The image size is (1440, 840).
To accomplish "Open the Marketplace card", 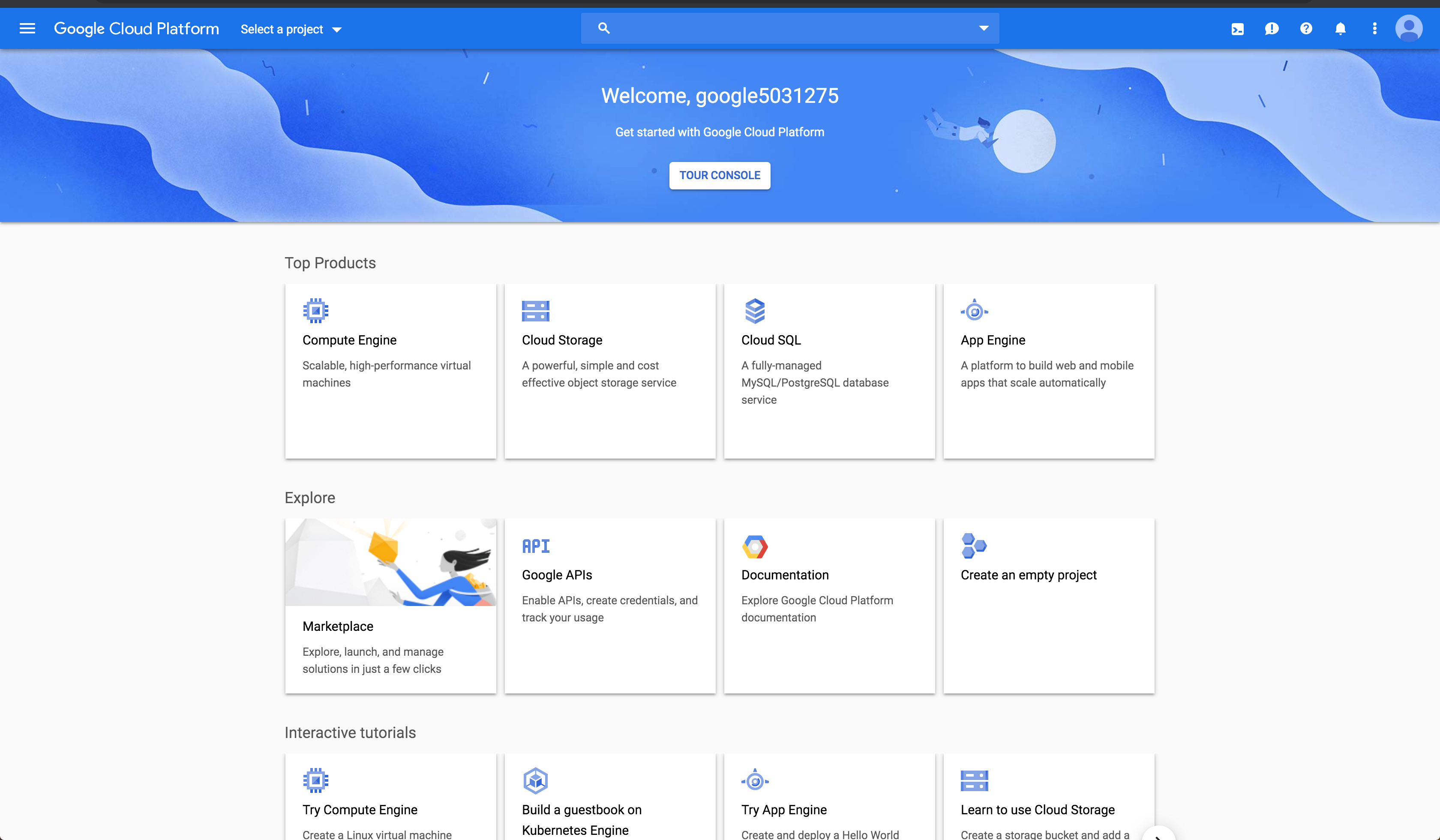I will click(x=390, y=606).
